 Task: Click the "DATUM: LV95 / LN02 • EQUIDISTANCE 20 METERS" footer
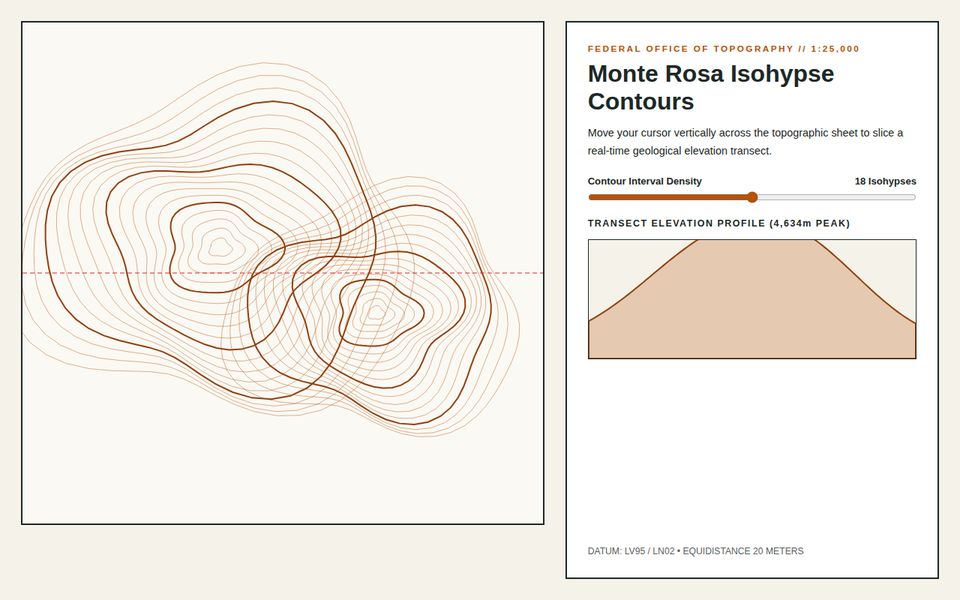696,551
